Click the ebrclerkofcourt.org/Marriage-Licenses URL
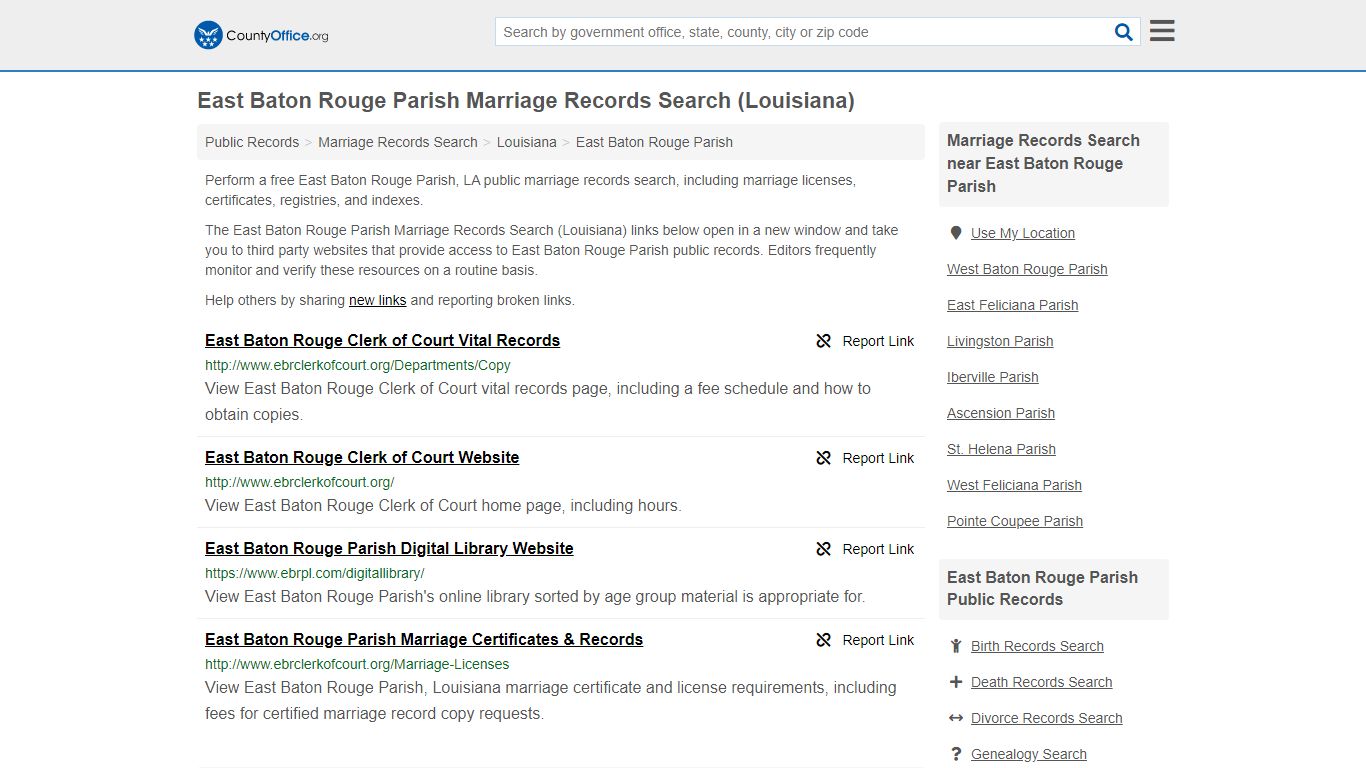Viewport: 1366px width, 768px height. tap(357, 664)
